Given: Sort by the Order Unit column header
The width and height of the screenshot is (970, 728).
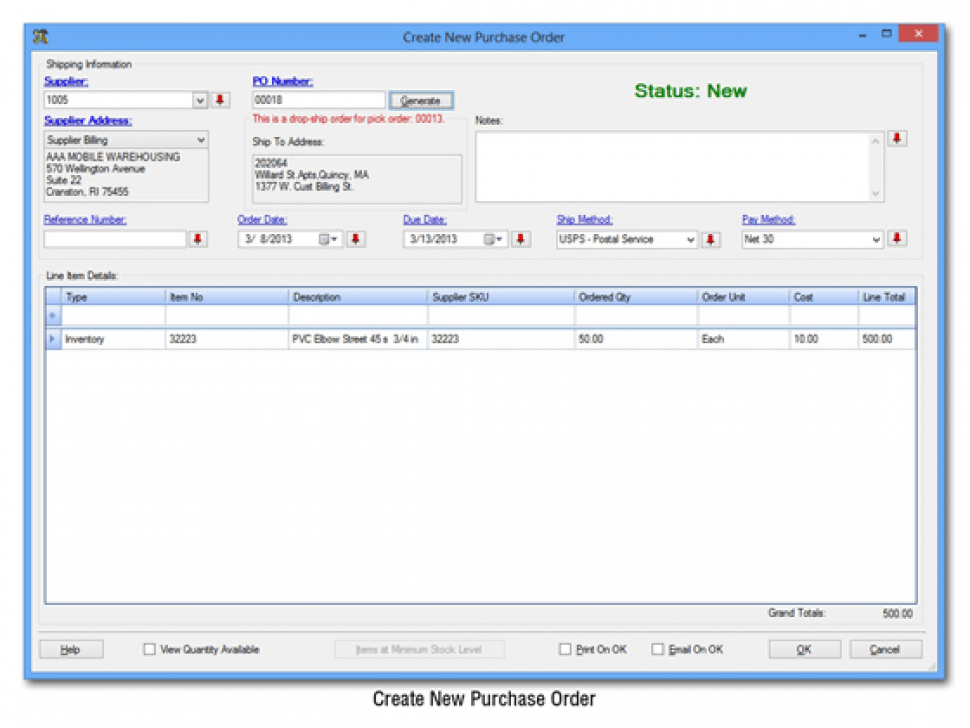Looking at the screenshot, I should [744, 298].
